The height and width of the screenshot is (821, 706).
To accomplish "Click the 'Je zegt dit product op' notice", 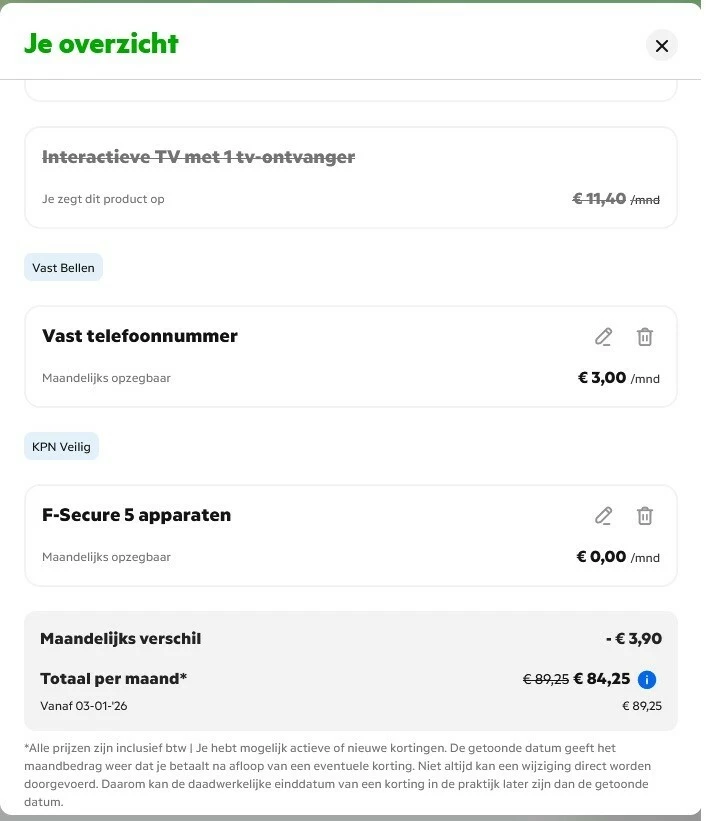I will pos(103,199).
